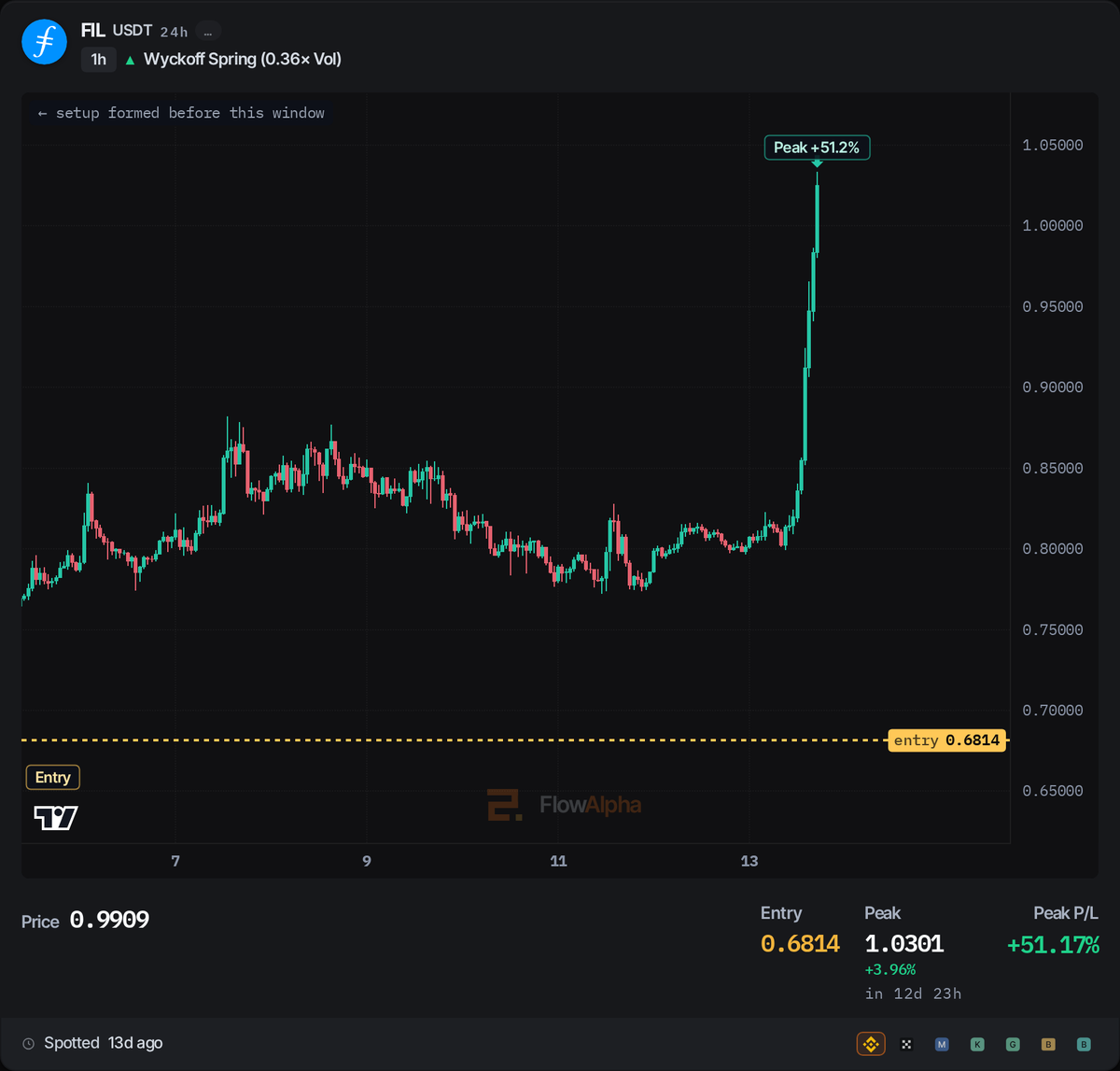Select the green K exchange icon
The width and height of the screenshot is (1120, 1071).
point(977,1044)
